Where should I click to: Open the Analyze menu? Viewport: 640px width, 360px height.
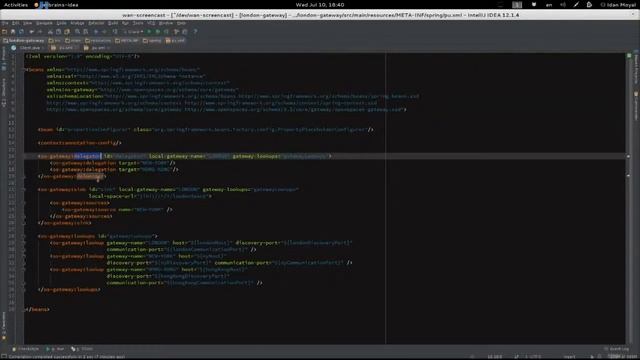click(77, 23)
